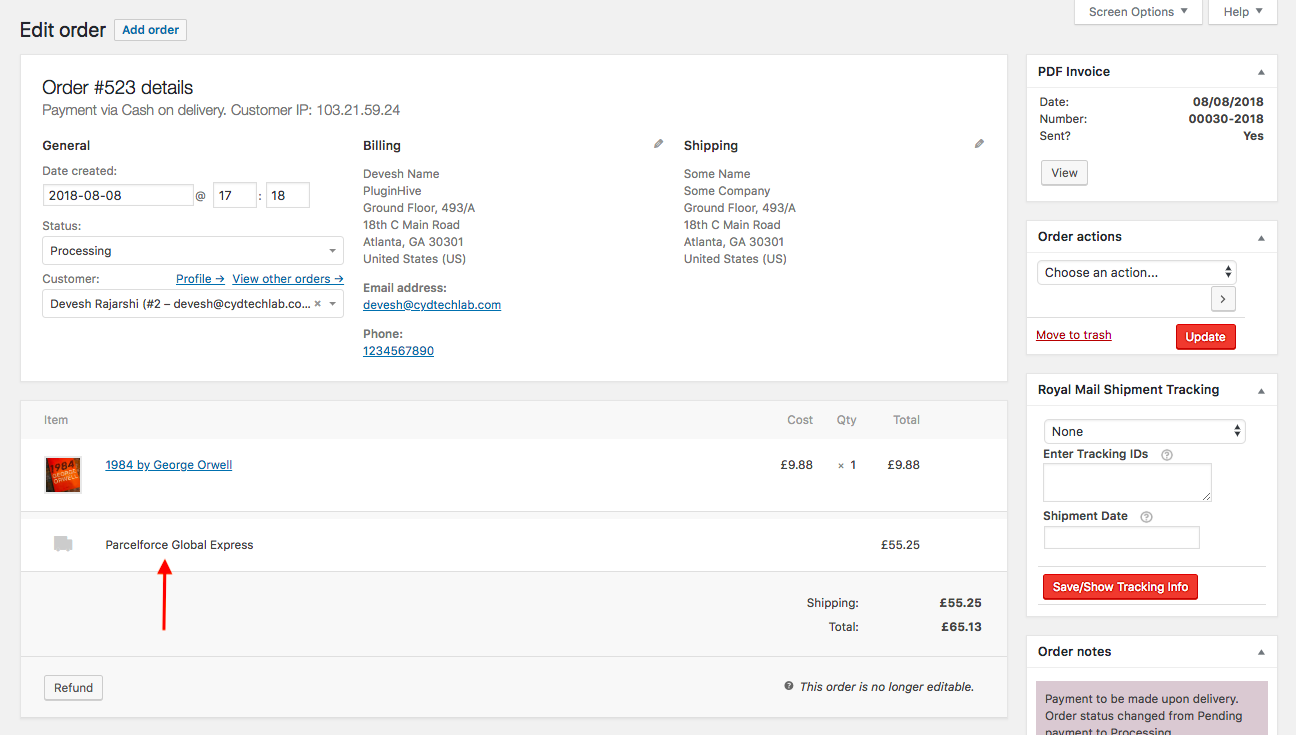Clear the selected customer with the x icon

[318, 304]
